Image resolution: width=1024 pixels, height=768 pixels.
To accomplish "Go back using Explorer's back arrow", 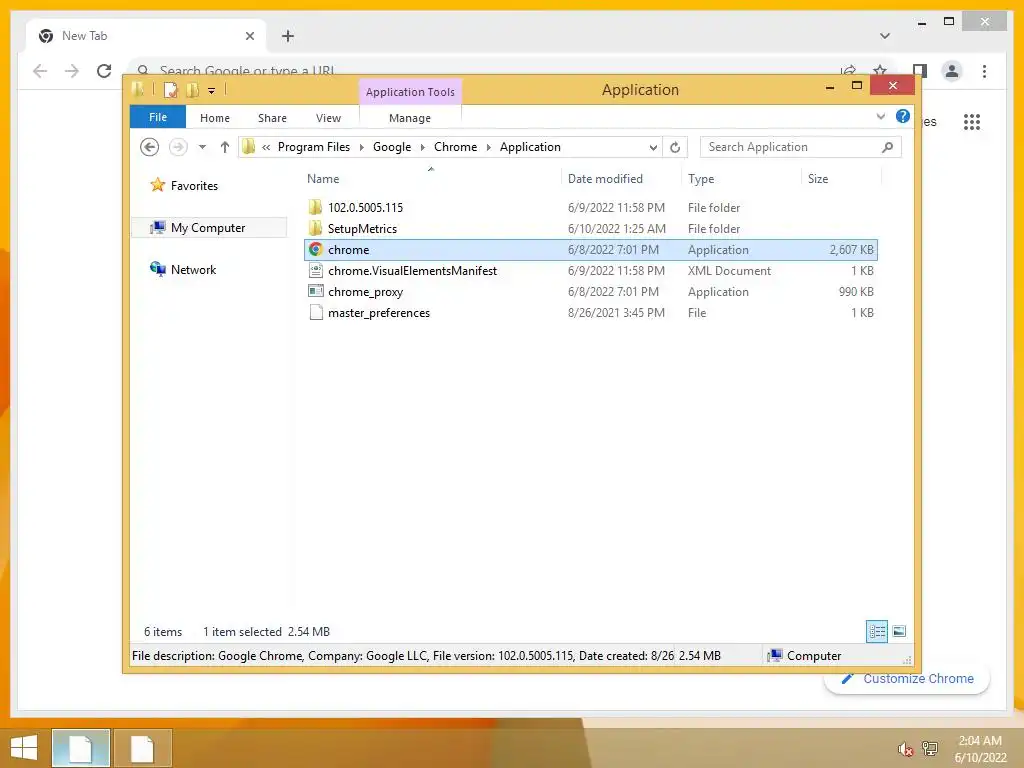I will click(150, 148).
